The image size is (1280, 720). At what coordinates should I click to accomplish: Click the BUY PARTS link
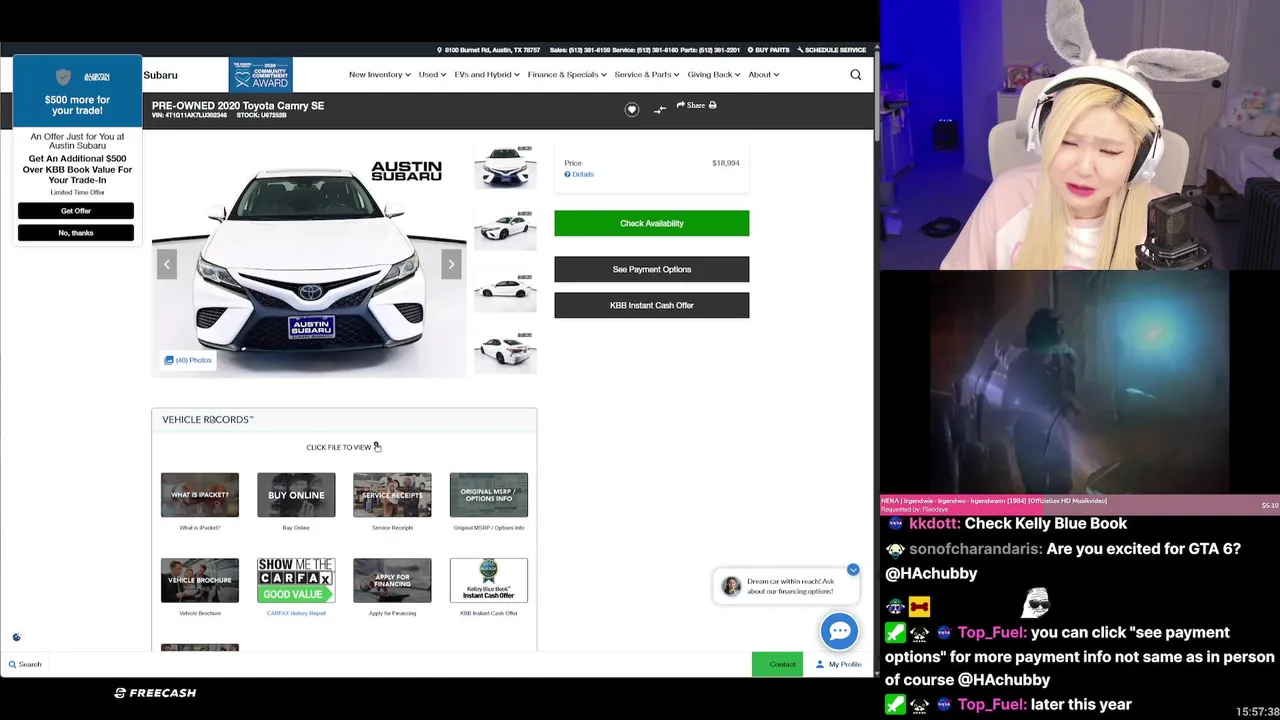point(769,50)
